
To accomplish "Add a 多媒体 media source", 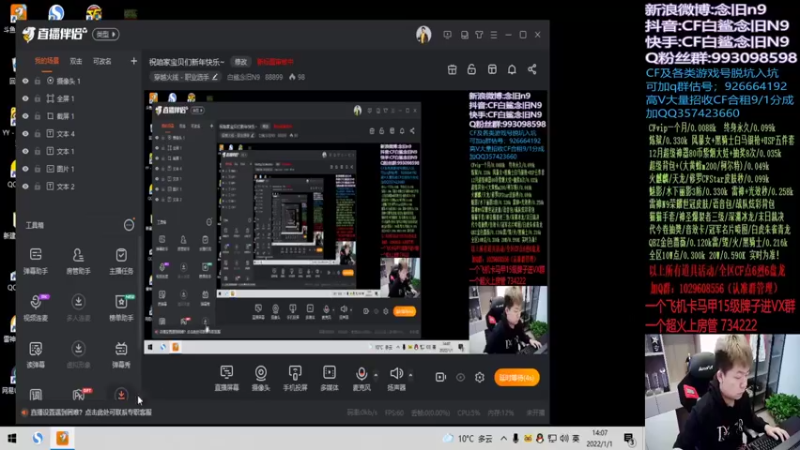I will click(x=329, y=378).
